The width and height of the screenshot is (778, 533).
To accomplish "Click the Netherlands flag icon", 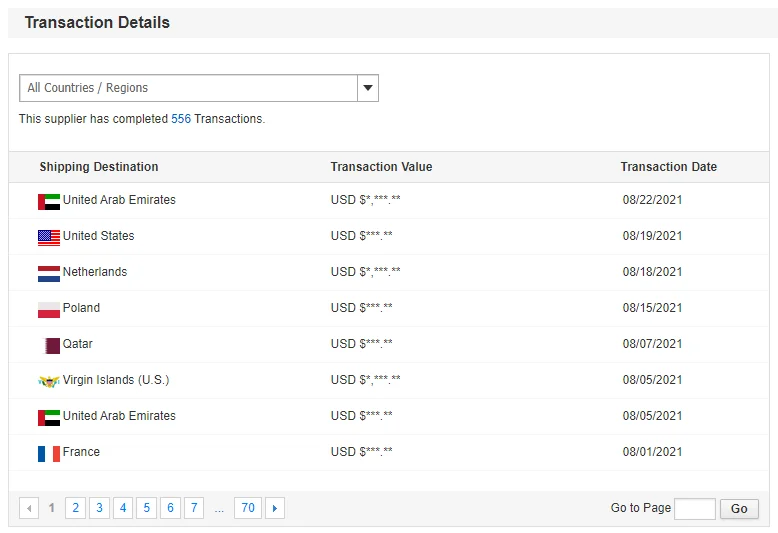I will point(48,273).
